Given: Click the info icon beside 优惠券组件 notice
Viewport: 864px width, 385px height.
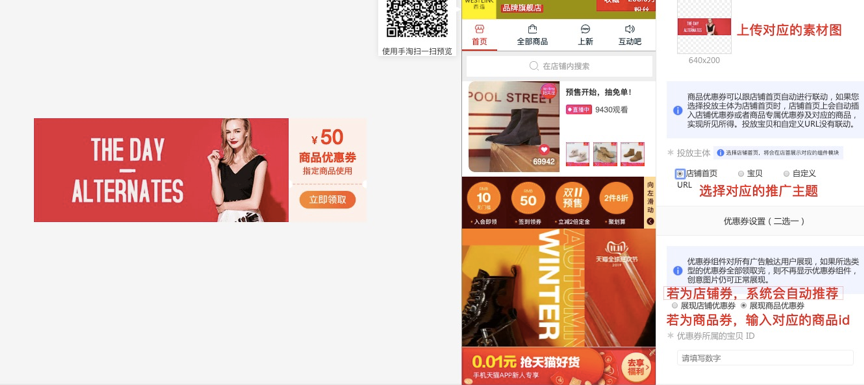Looking at the screenshot, I should click(678, 270).
